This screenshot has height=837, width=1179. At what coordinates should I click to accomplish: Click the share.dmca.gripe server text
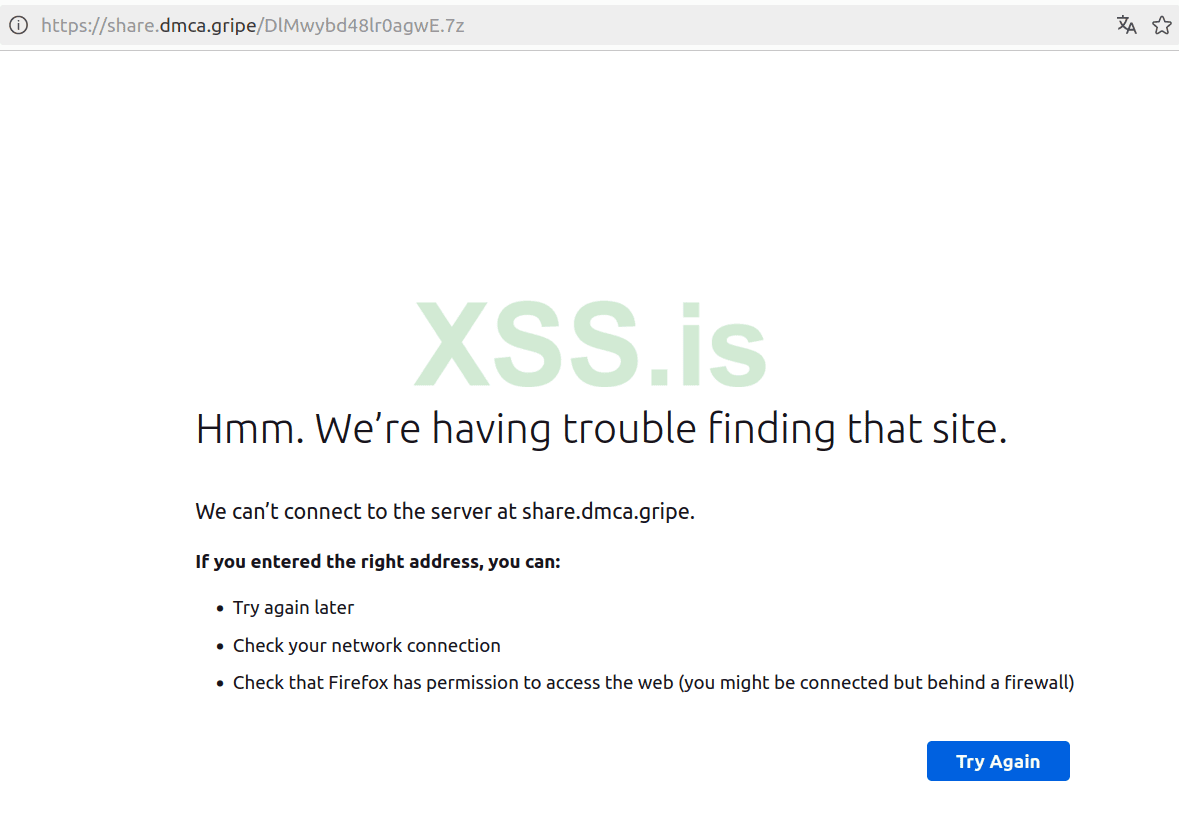(606, 511)
